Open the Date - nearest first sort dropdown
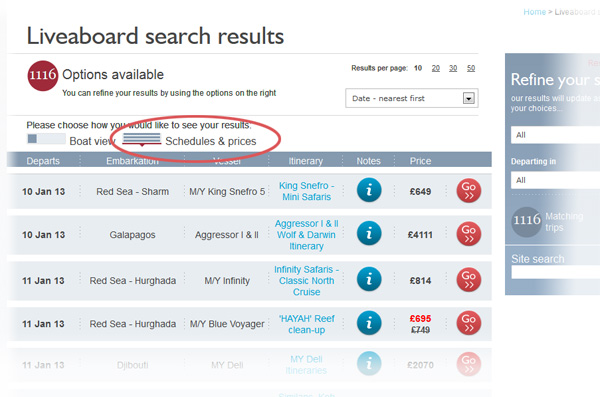Screen dimensions: 600x397 click(x=412, y=98)
